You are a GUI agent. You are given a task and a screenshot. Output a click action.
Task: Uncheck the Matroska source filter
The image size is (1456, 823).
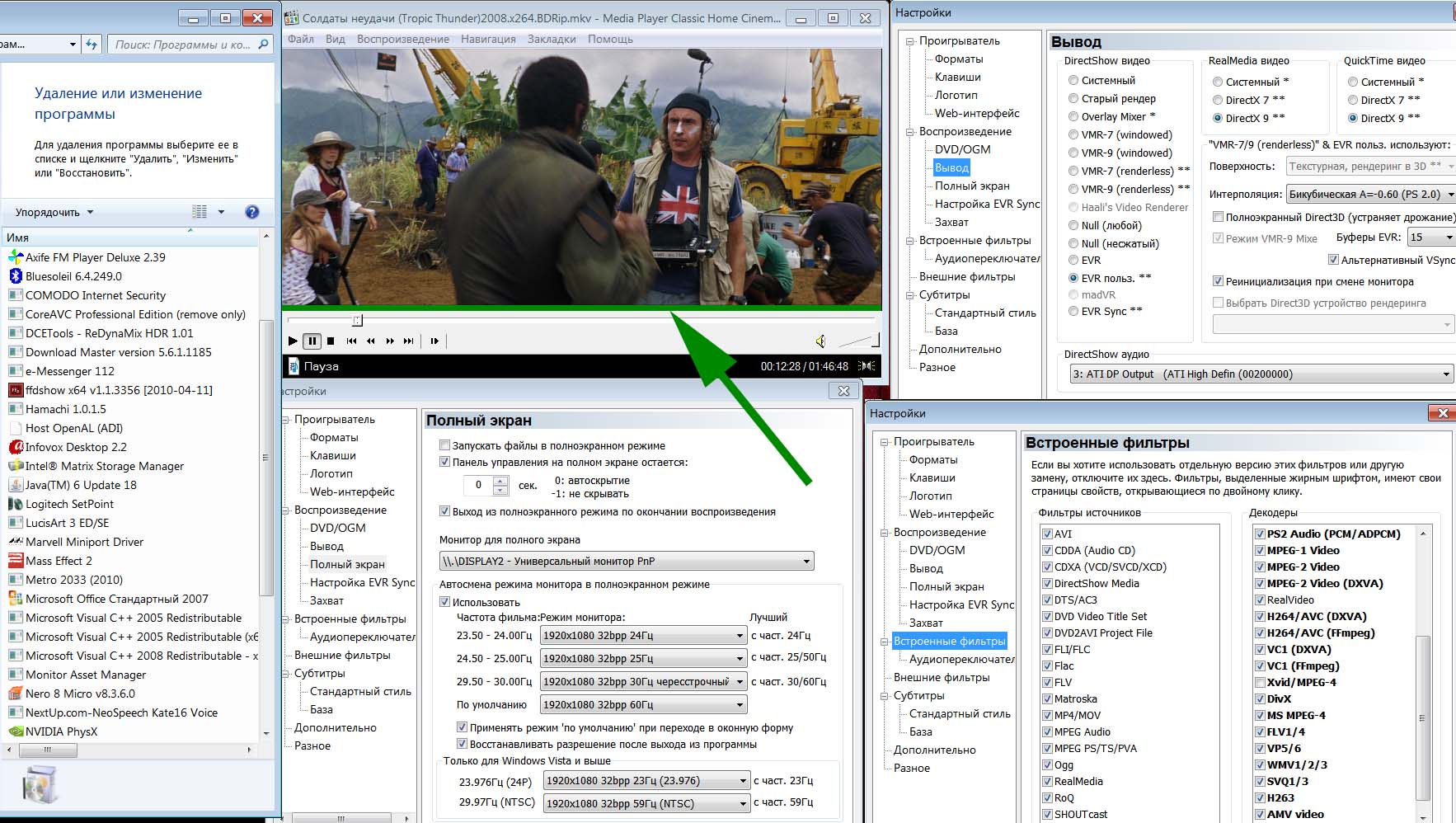1047,698
